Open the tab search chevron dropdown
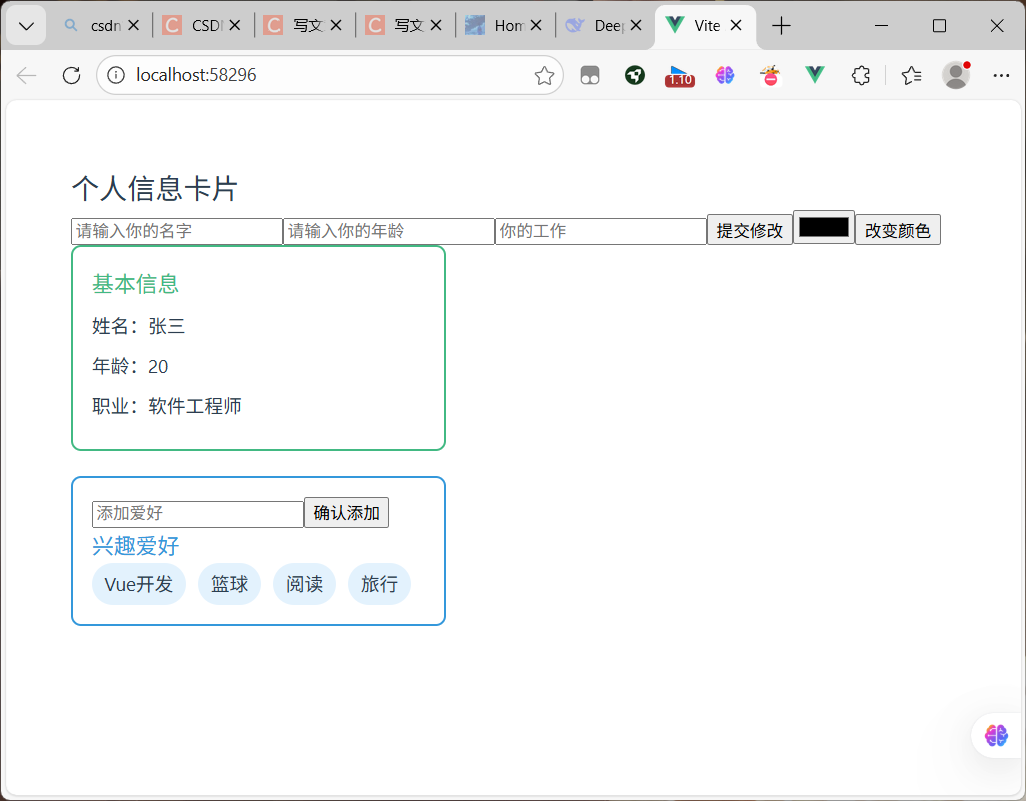The height and width of the screenshot is (801, 1026). click(x=25, y=25)
